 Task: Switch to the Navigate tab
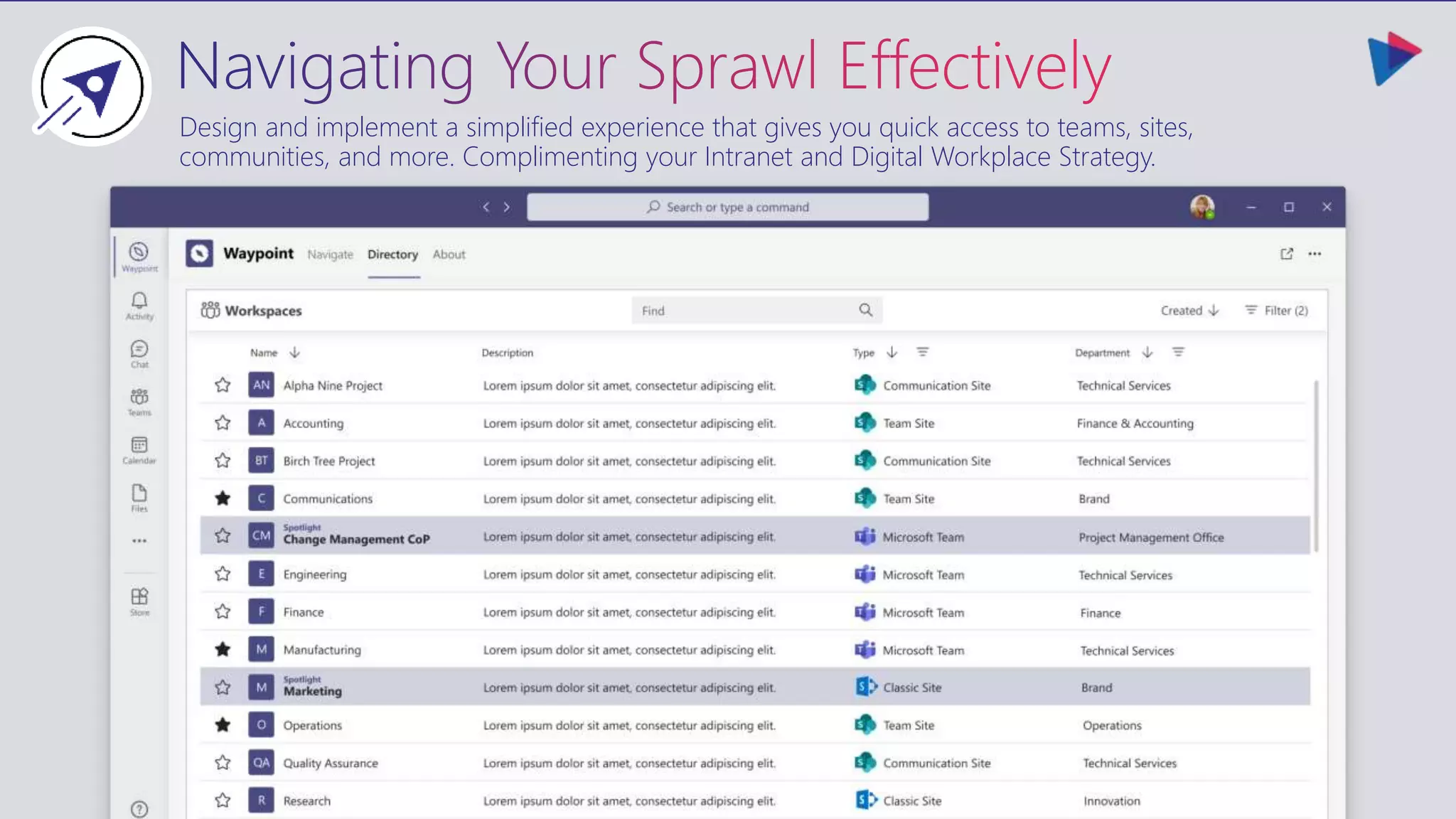[x=330, y=255]
